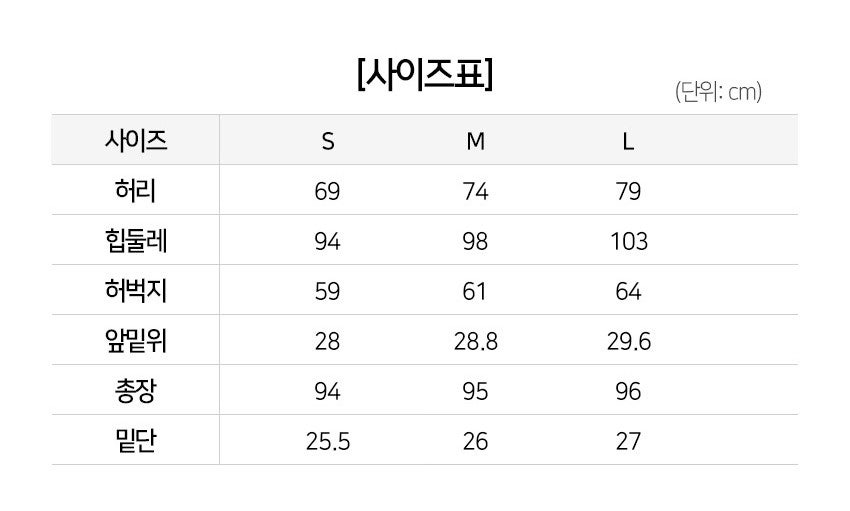
Task: Select the 앞밑위 row label
Action: pyautogui.click(x=136, y=341)
